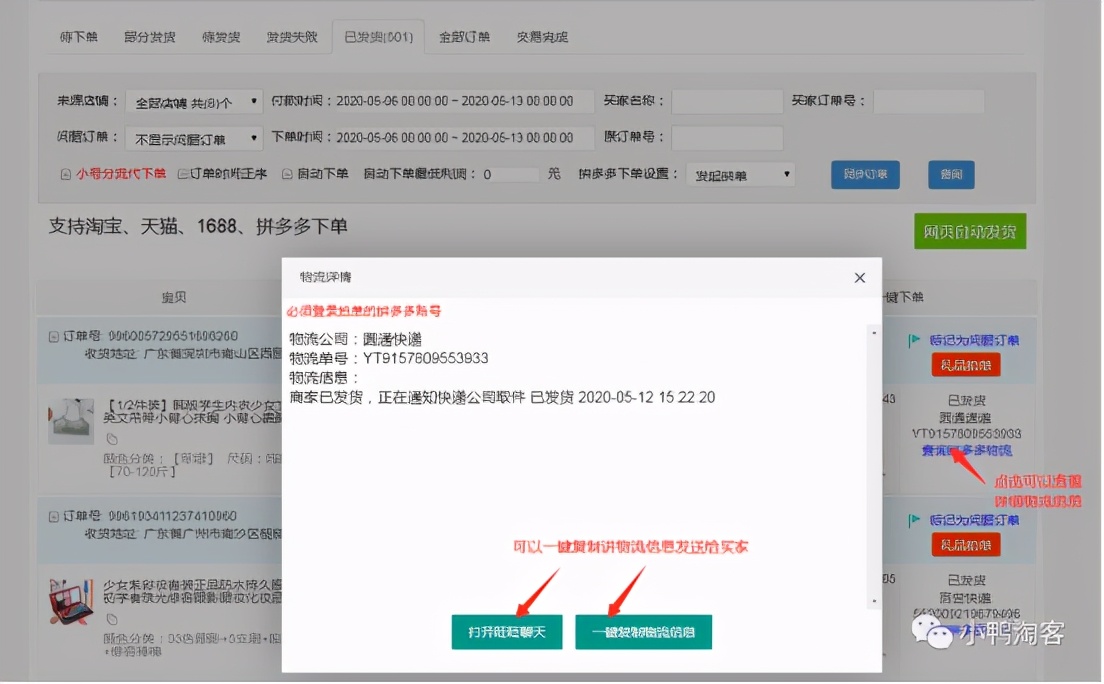Open the 来源店铺 shop dropdown
Image resolution: width=1104 pixels, height=684 pixels.
[193, 100]
